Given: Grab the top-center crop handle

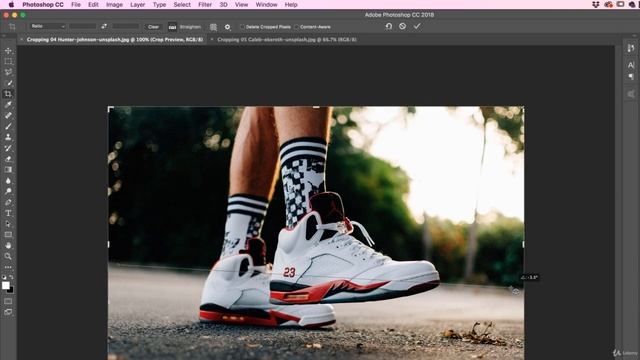Looking at the screenshot, I should pos(316,107).
